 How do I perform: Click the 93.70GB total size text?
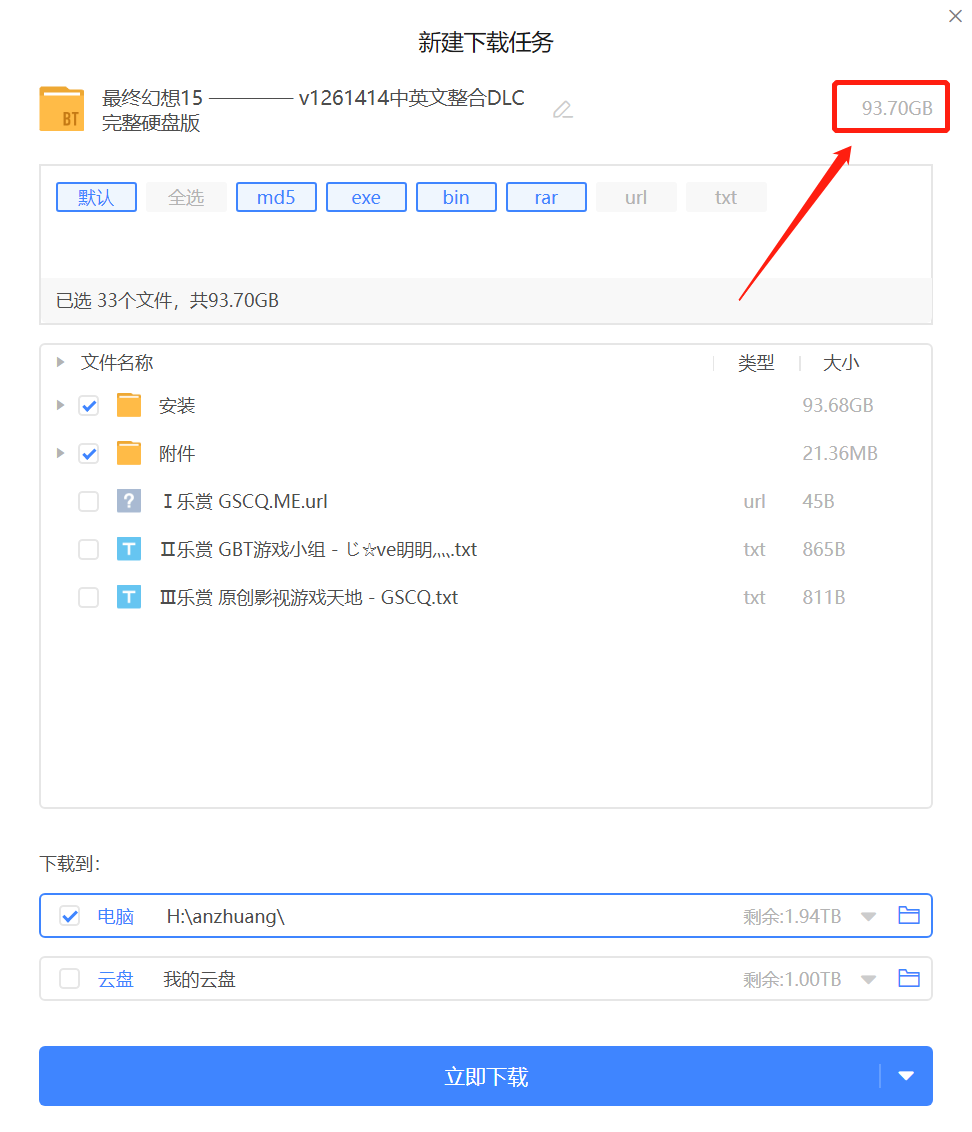click(x=897, y=108)
